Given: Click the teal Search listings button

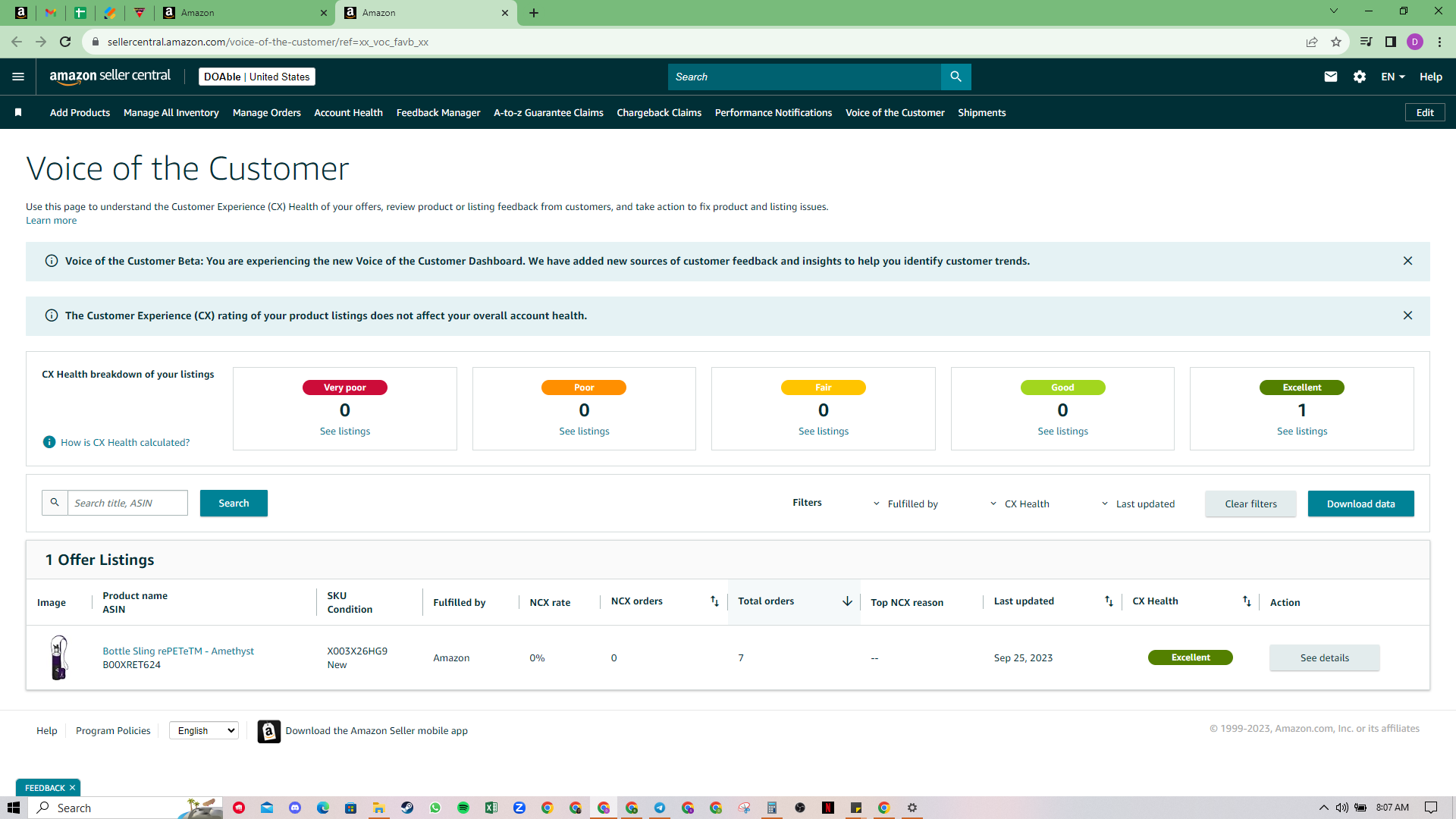Looking at the screenshot, I should pyautogui.click(x=234, y=503).
